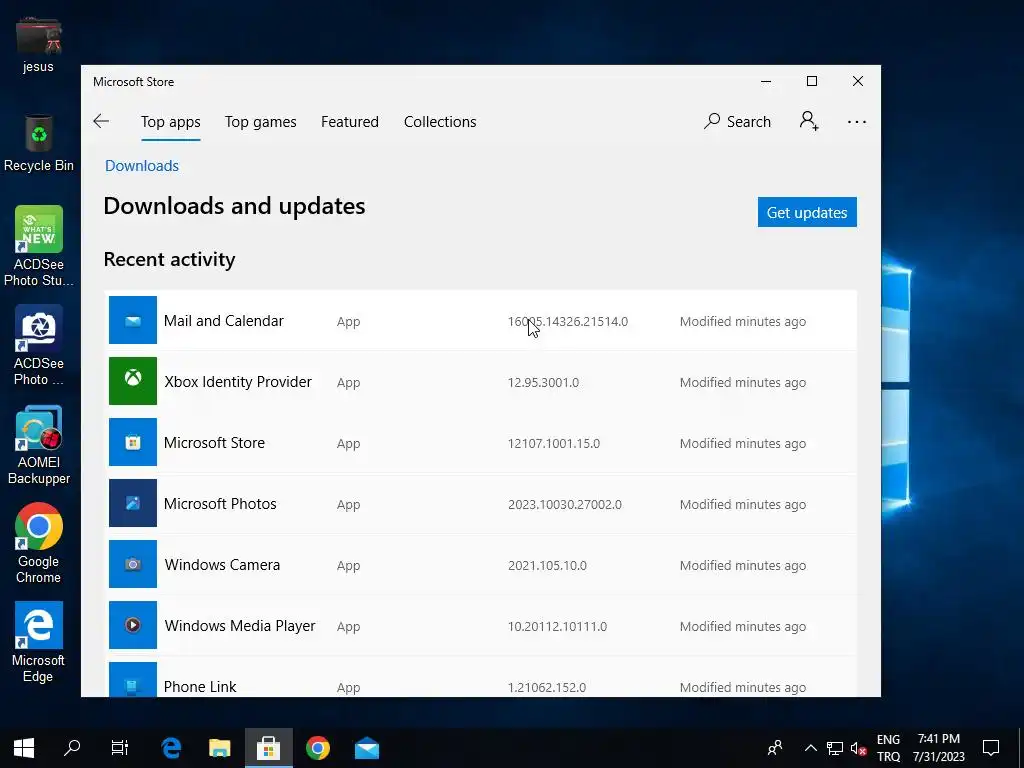Open the Windows Camera row name
Screen dimensions: 1024x768
coord(222,564)
